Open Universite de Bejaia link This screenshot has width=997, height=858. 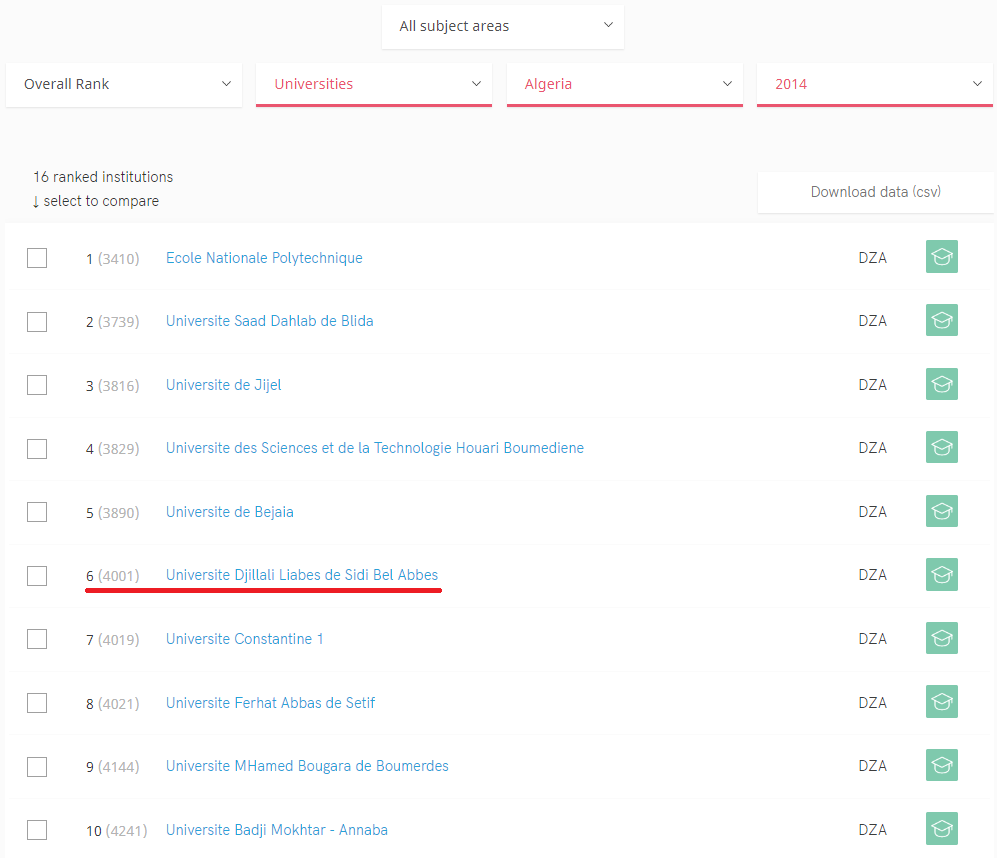230,512
